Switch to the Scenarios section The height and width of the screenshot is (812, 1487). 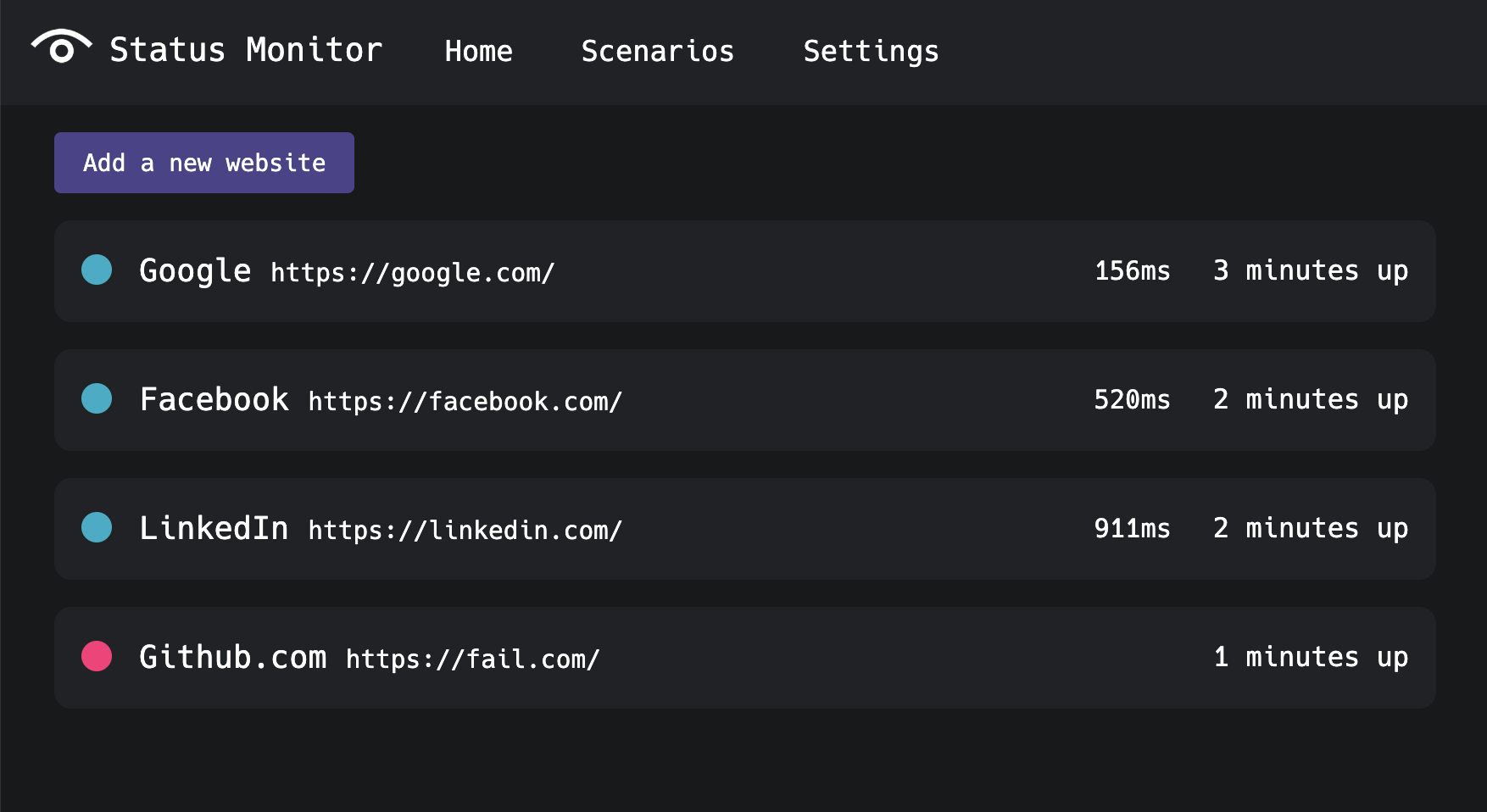pyautogui.click(x=658, y=51)
